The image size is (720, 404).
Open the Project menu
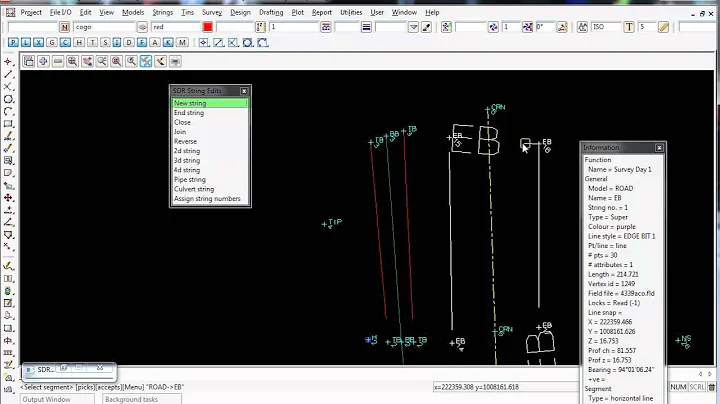click(31, 12)
